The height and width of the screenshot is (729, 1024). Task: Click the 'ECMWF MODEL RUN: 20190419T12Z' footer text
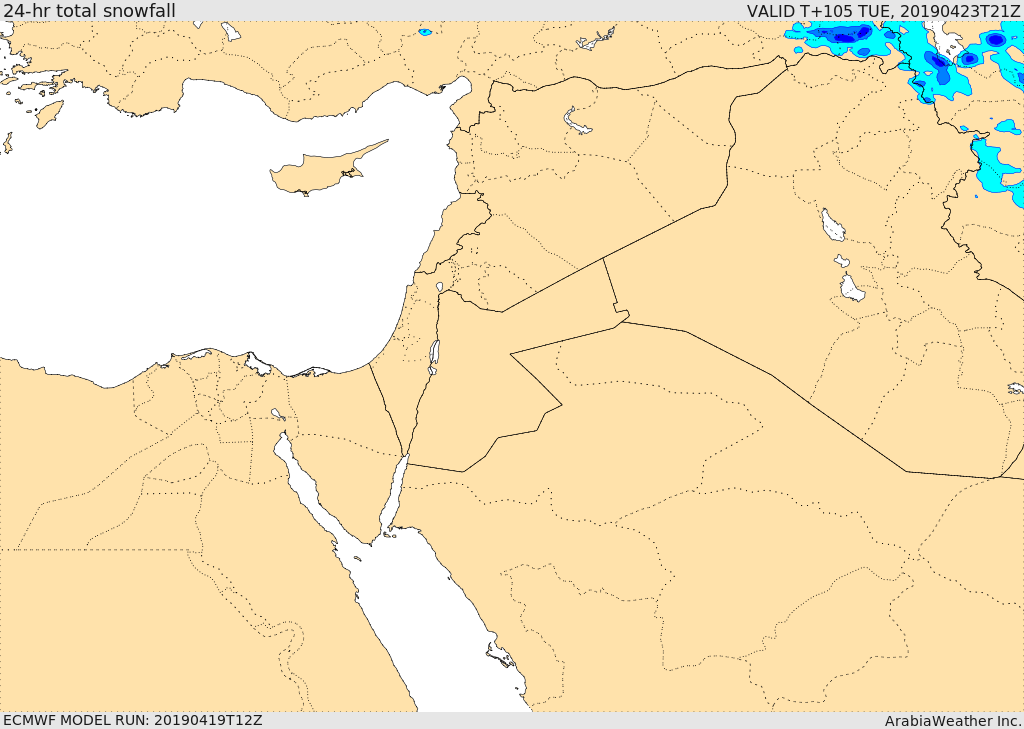click(x=133, y=720)
